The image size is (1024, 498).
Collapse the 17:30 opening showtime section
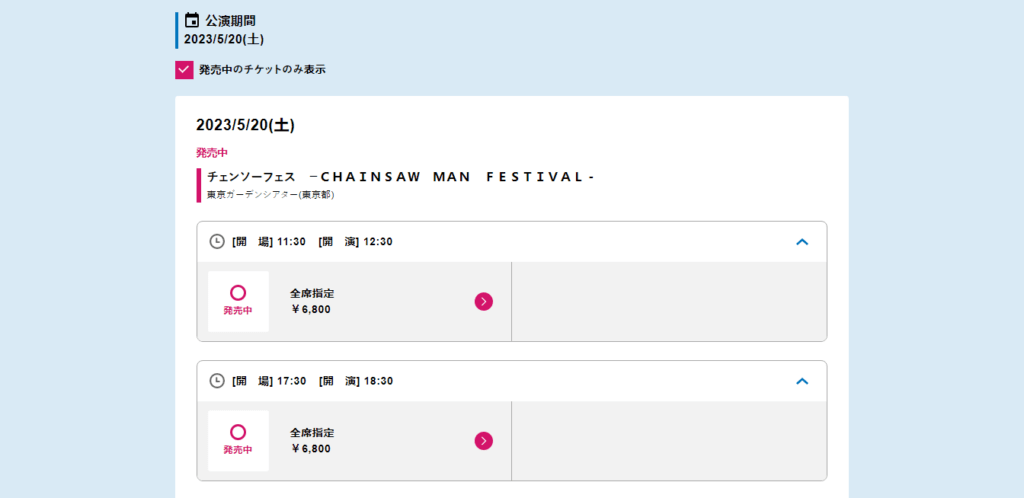803,381
